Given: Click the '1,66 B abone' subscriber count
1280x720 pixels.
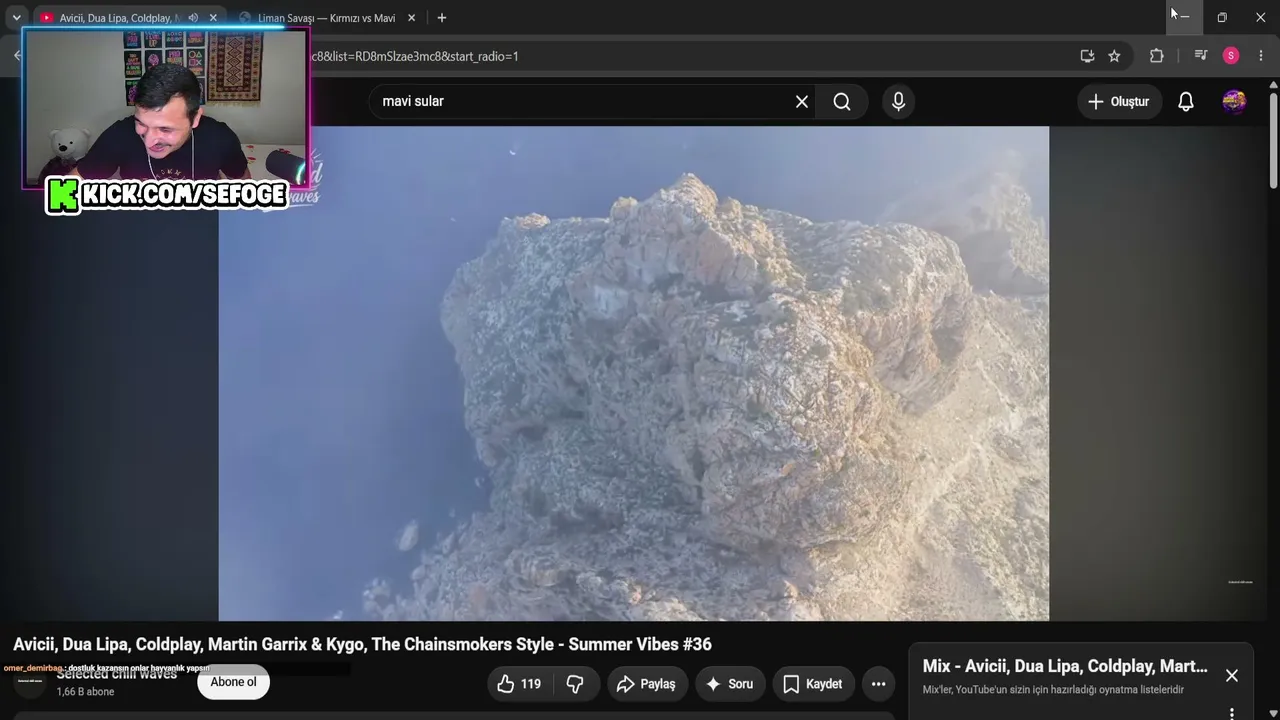Looking at the screenshot, I should (85, 692).
